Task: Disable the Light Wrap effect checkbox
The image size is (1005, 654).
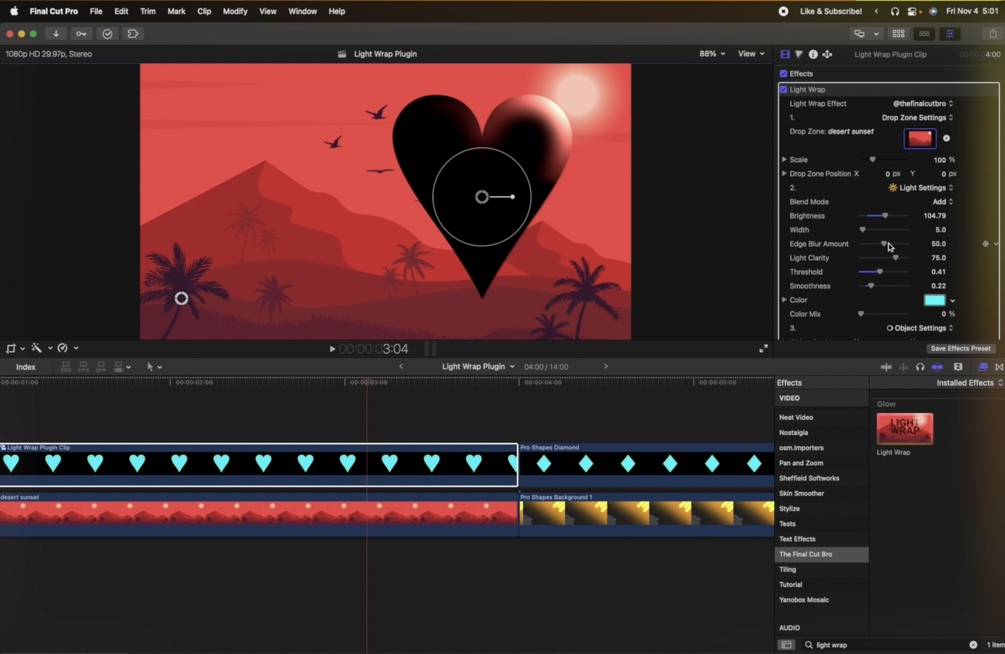Action: (783, 90)
